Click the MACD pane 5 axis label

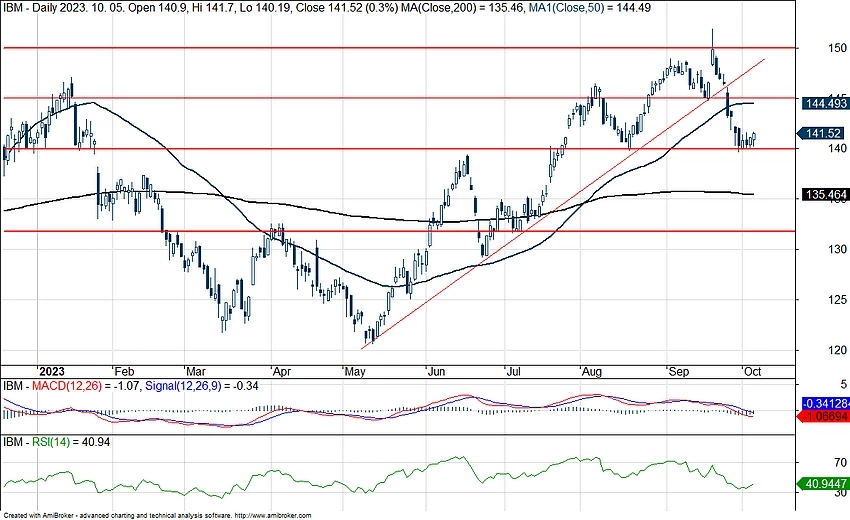tap(843, 385)
